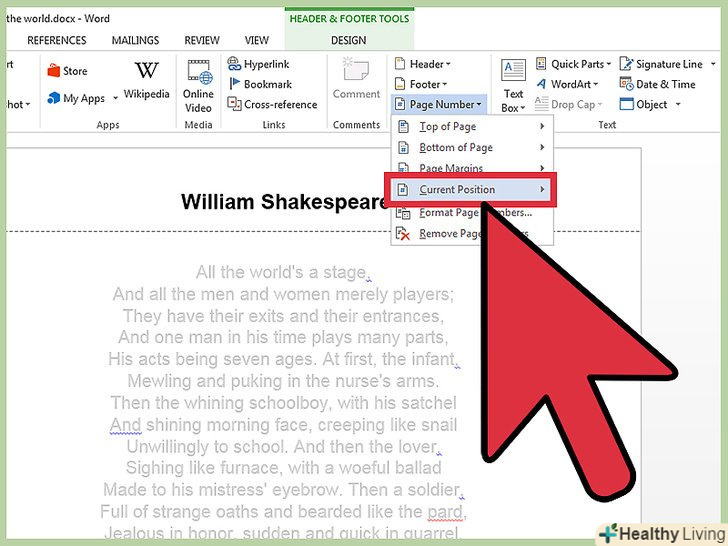The width and height of the screenshot is (728, 546).
Task: Insert an Online Video
Action: pyautogui.click(x=198, y=86)
